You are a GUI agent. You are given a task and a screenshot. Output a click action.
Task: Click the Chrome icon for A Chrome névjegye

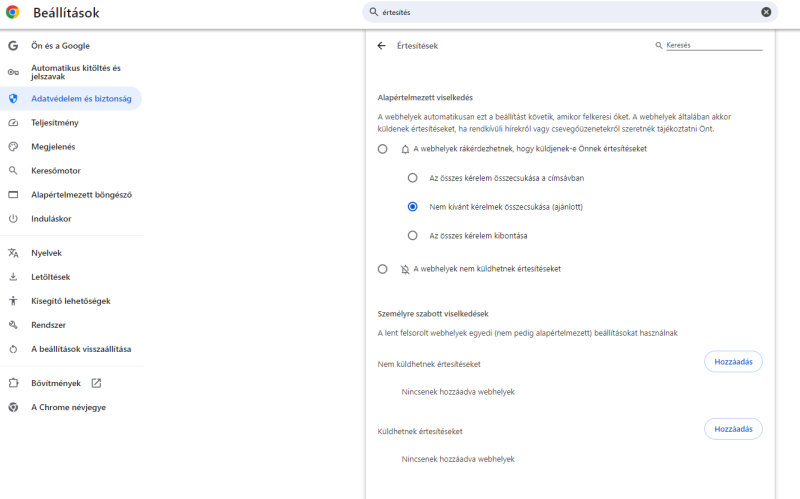pyautogui.click(x=13, y=407)
